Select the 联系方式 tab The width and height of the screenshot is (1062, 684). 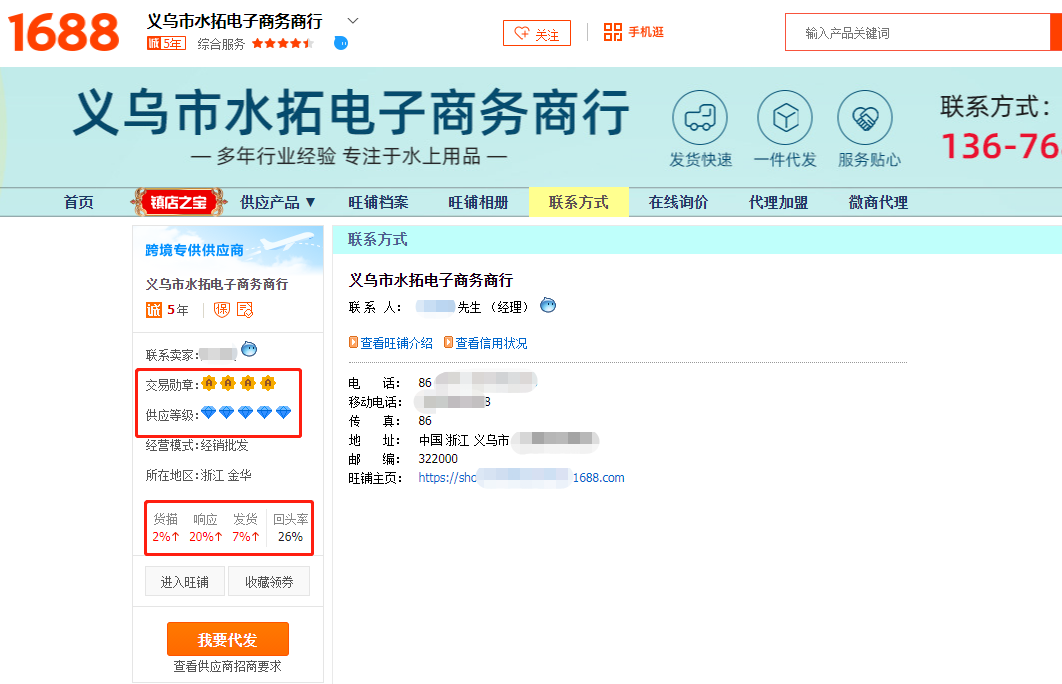(578, 202)
